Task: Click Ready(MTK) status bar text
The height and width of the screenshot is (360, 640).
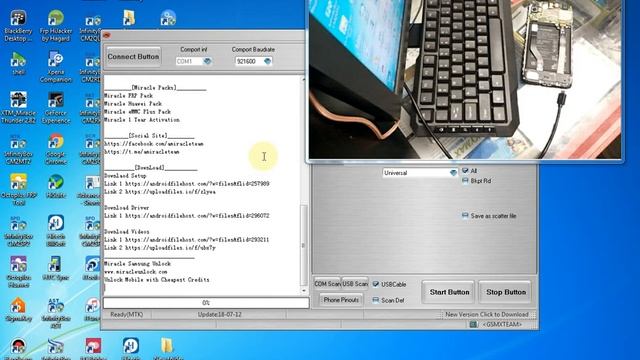Action: [126, 315]
